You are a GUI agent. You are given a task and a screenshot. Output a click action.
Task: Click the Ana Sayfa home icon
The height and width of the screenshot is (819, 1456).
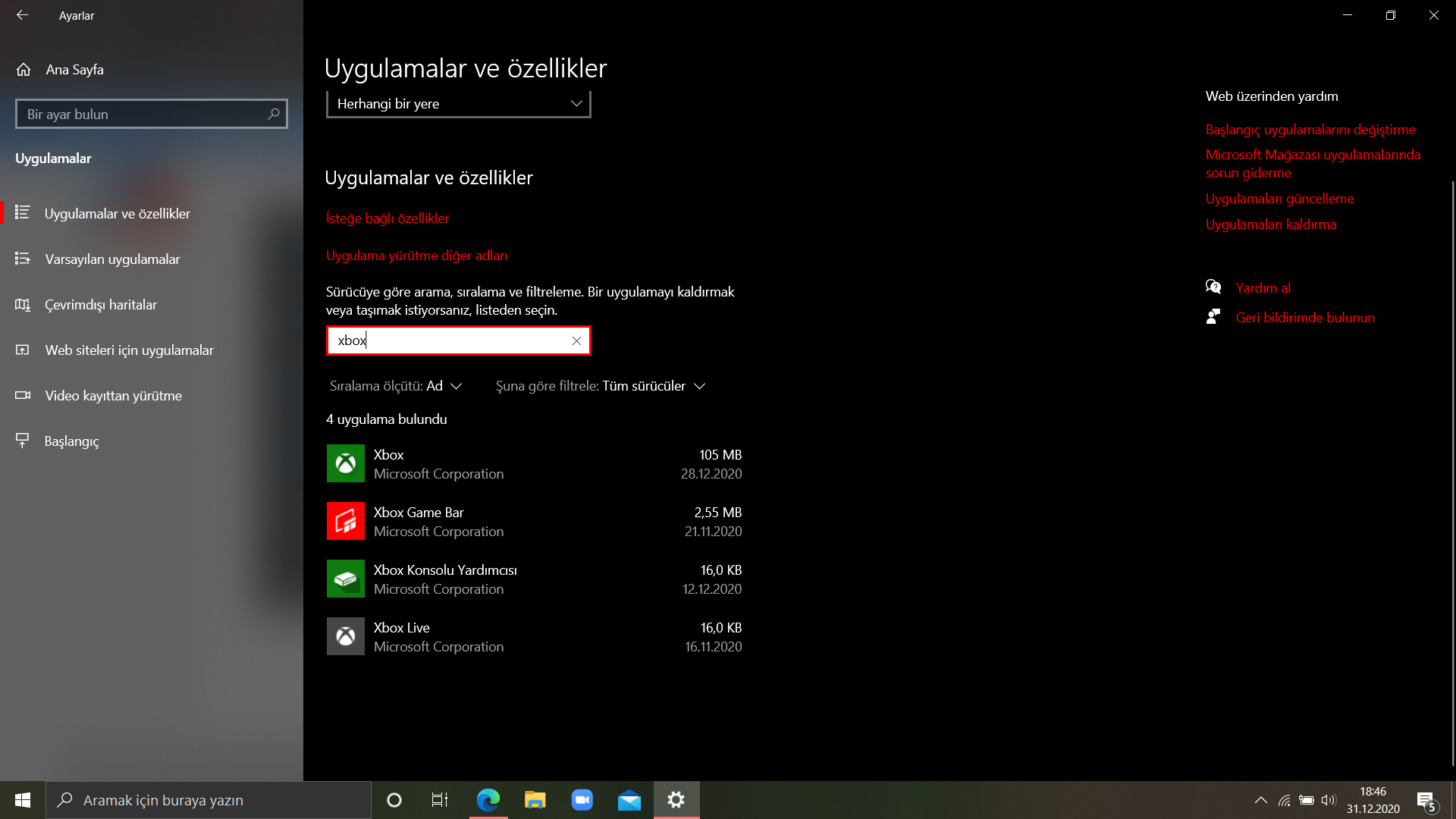tap(24, 70)
